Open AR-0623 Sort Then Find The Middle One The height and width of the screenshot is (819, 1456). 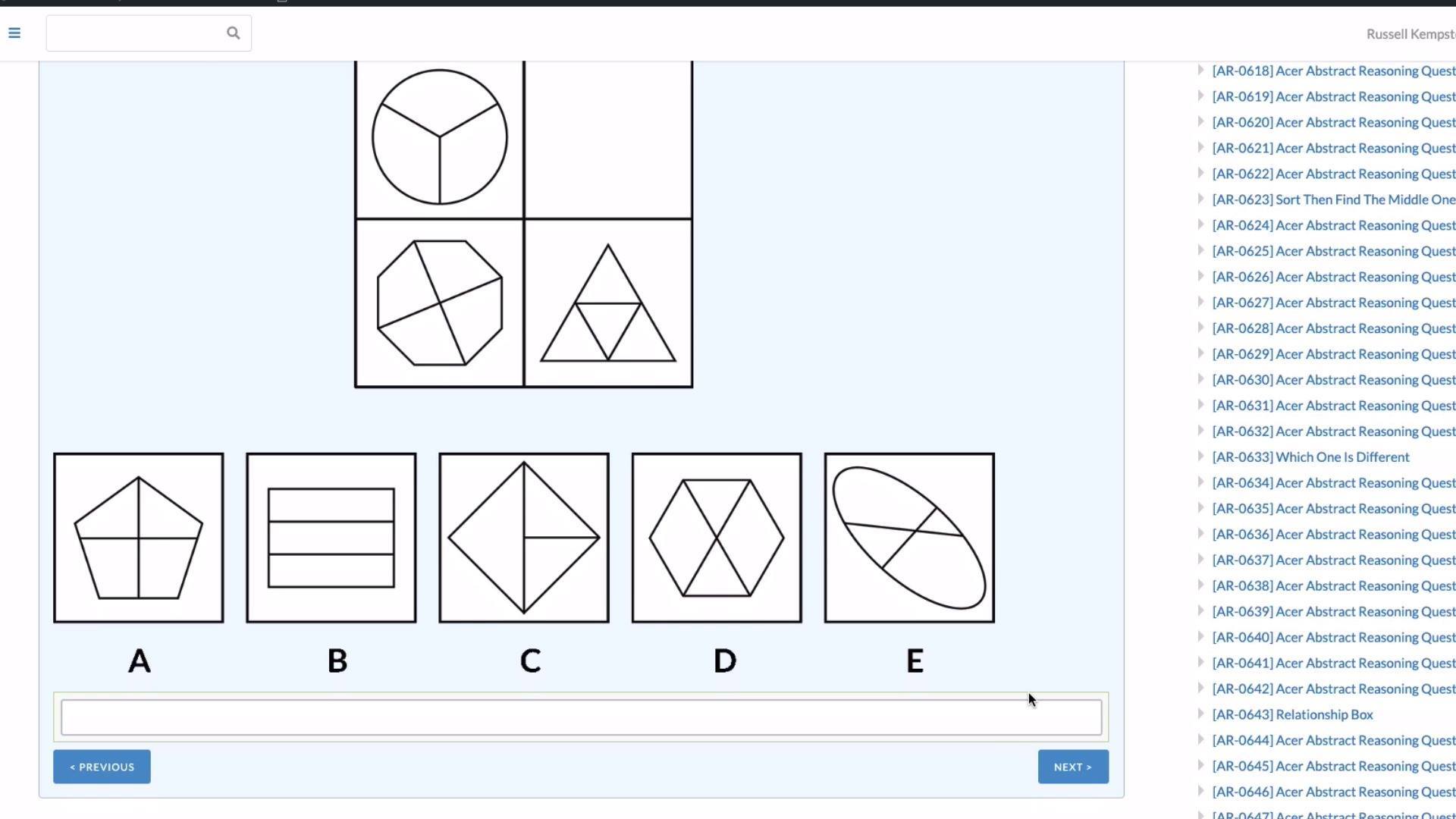pyautogui.click(x=1334, y=199)
